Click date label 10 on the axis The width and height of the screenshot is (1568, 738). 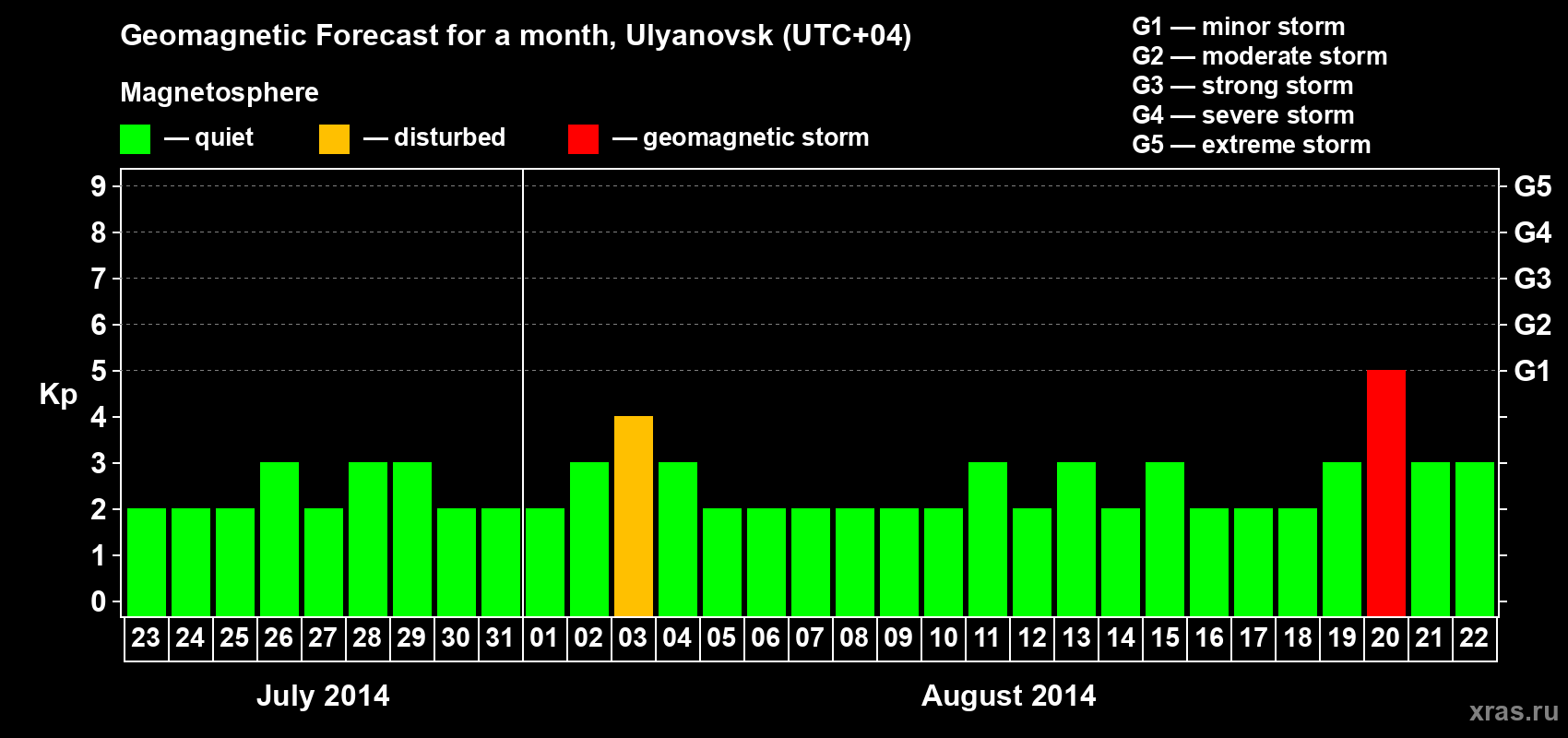click(x=943, y=637)
